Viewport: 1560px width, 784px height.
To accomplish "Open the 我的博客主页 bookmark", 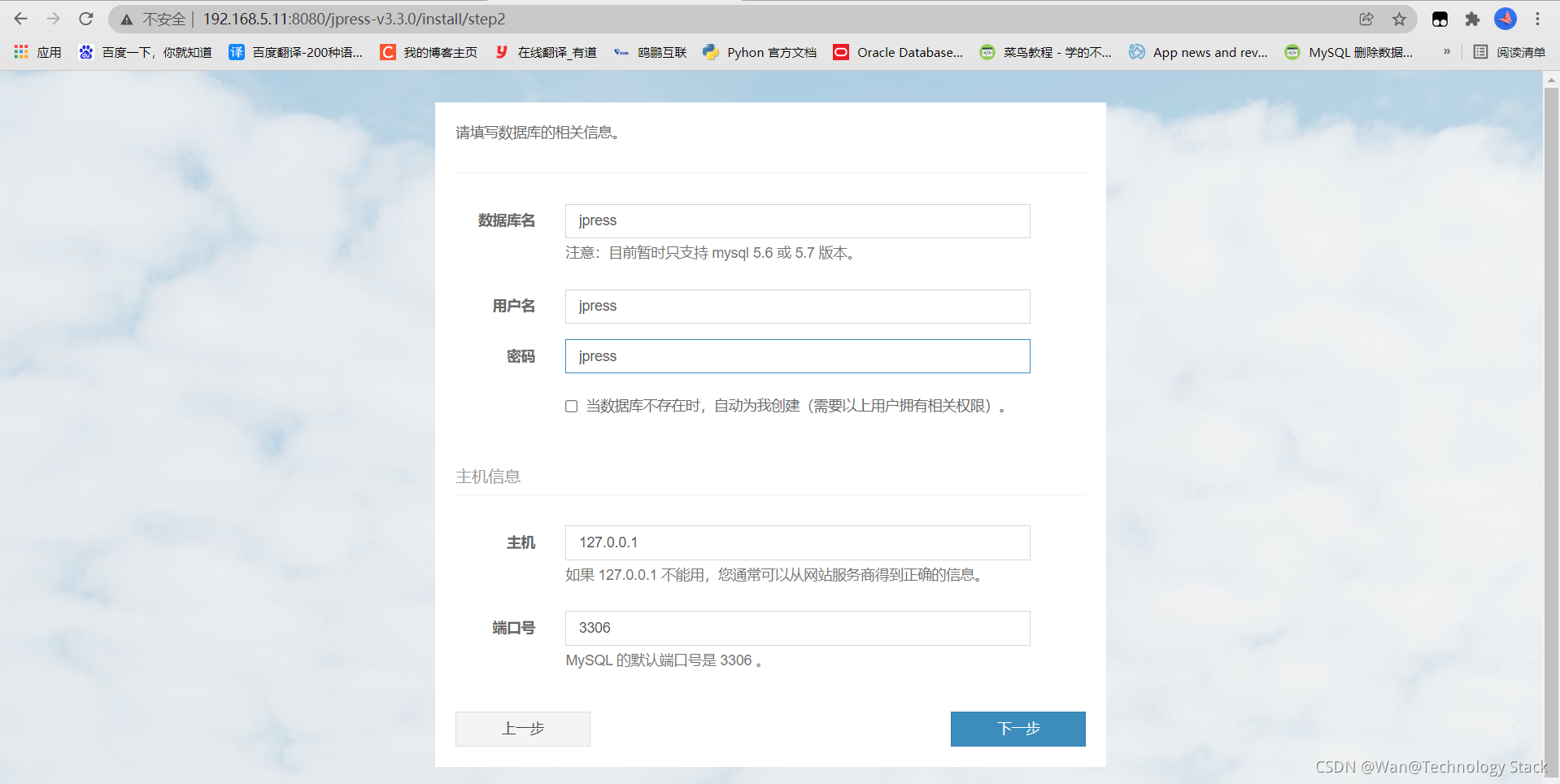I will tap(429, 52).
